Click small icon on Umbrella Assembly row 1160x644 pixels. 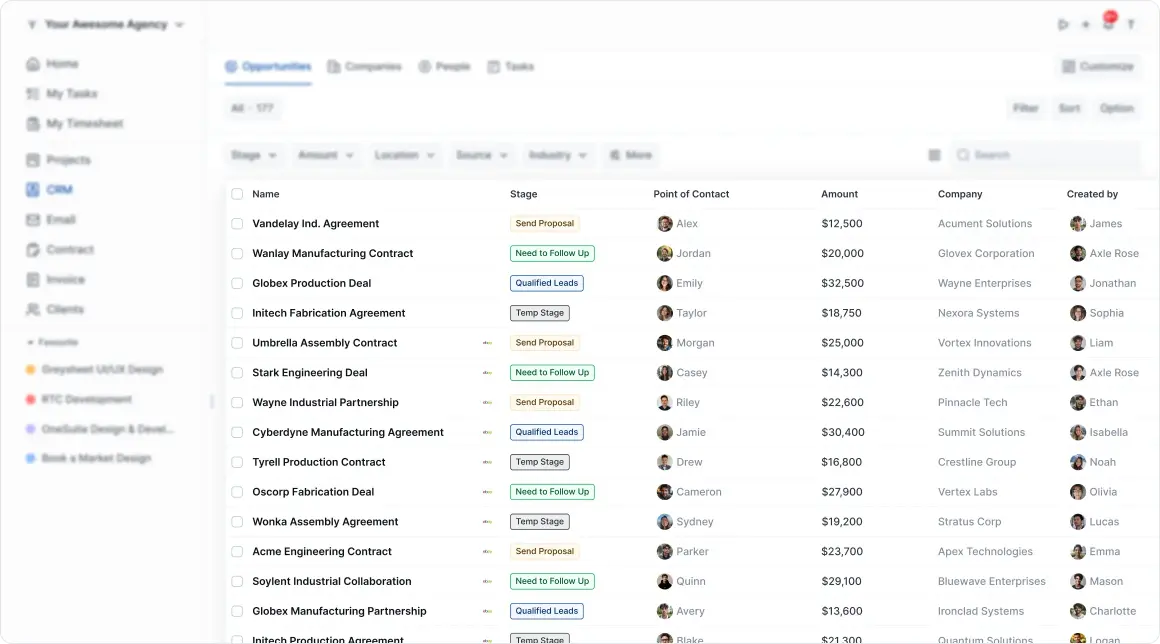(x=488, y=343)
